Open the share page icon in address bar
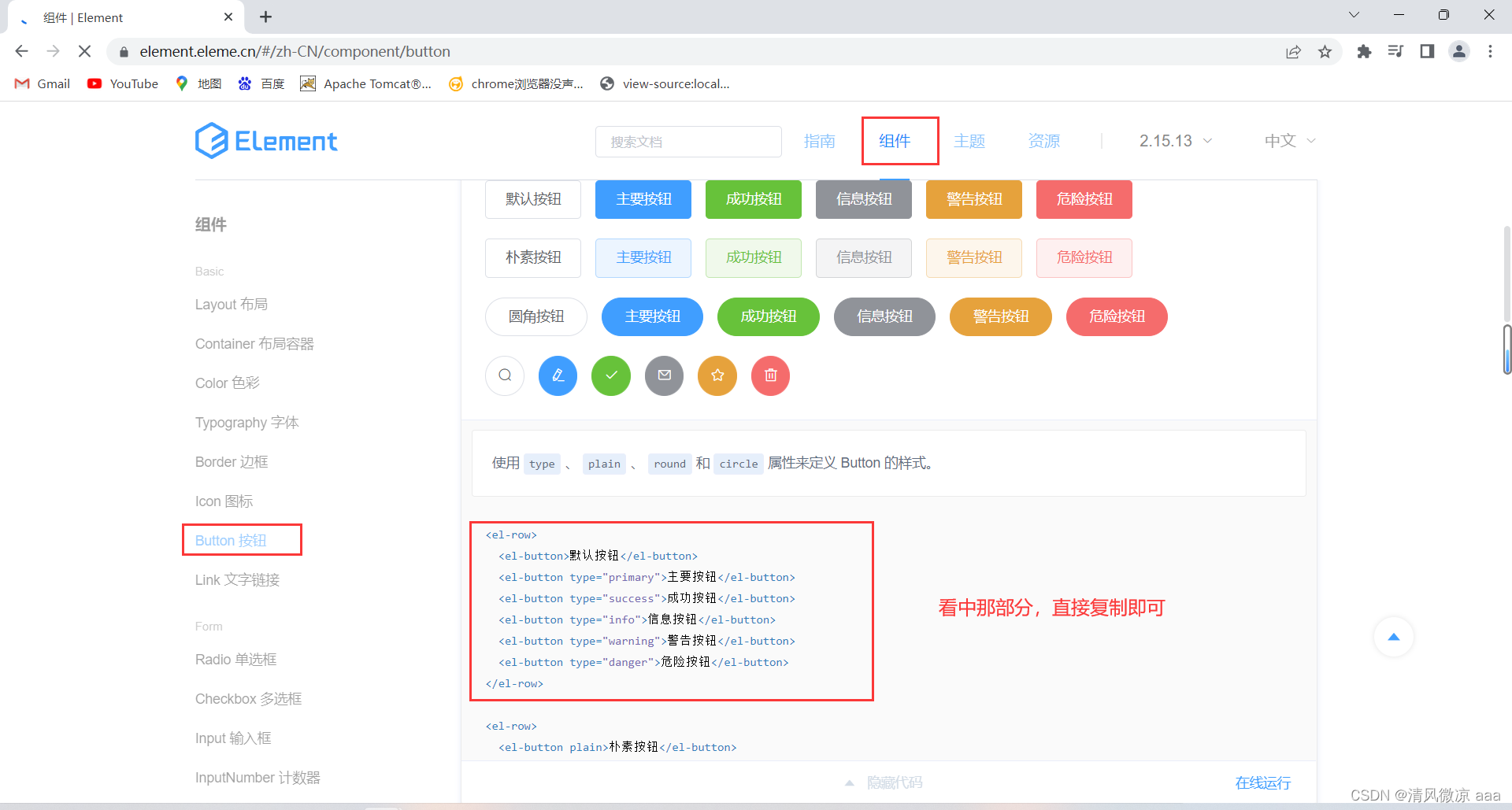Image resolution: width=1512 pixels, height=810 pixels. click(1293, 51)
